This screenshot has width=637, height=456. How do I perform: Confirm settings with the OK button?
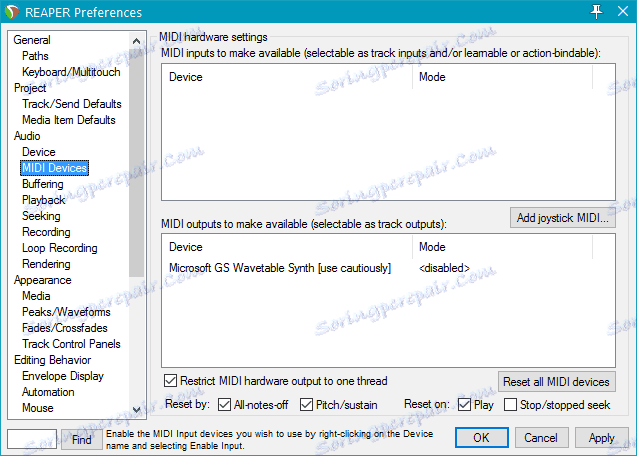tap(481, 438)
